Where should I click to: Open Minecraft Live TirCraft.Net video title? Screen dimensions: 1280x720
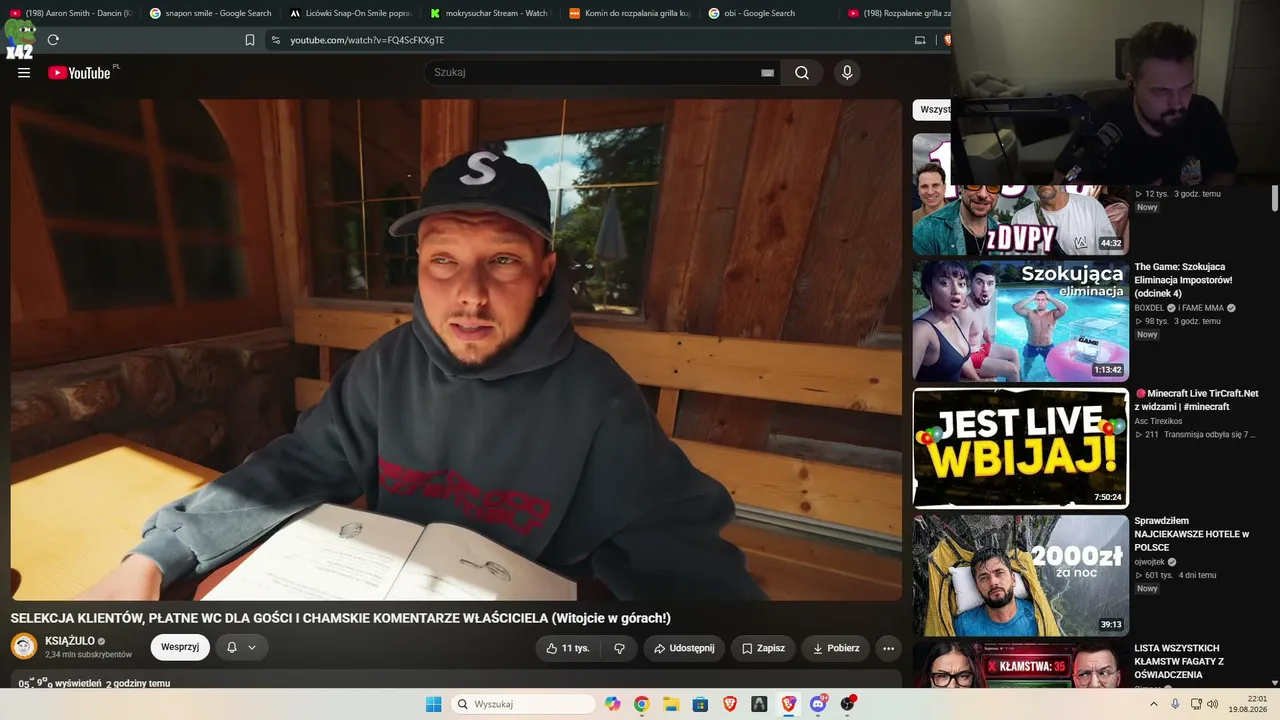pyautogui.click(x=1197, y=400)
